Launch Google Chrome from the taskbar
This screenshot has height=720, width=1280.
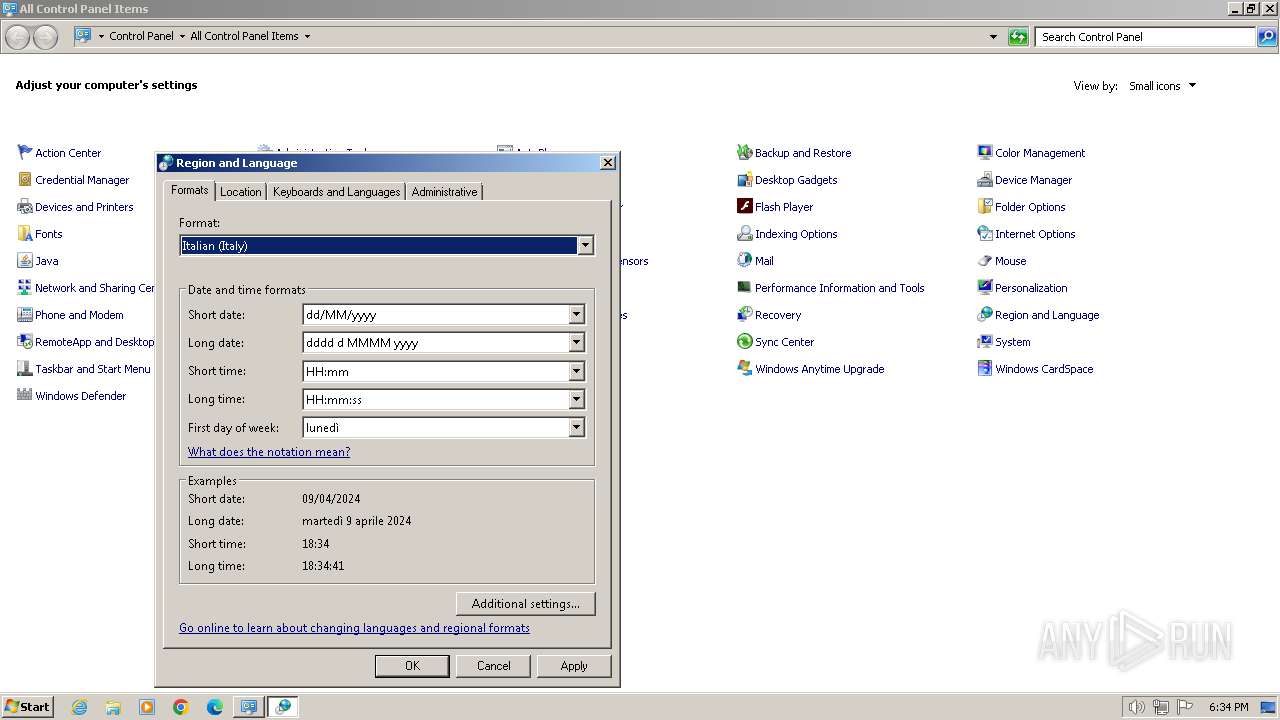pos(181,707)
